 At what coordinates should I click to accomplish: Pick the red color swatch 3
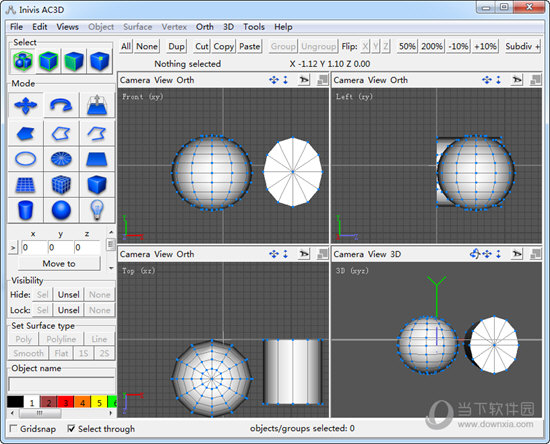coord(66,402)
